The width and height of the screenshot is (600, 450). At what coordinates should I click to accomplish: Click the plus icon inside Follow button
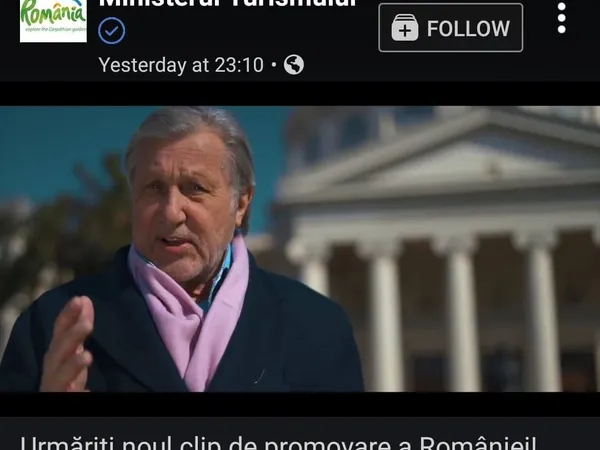(405, 28)
